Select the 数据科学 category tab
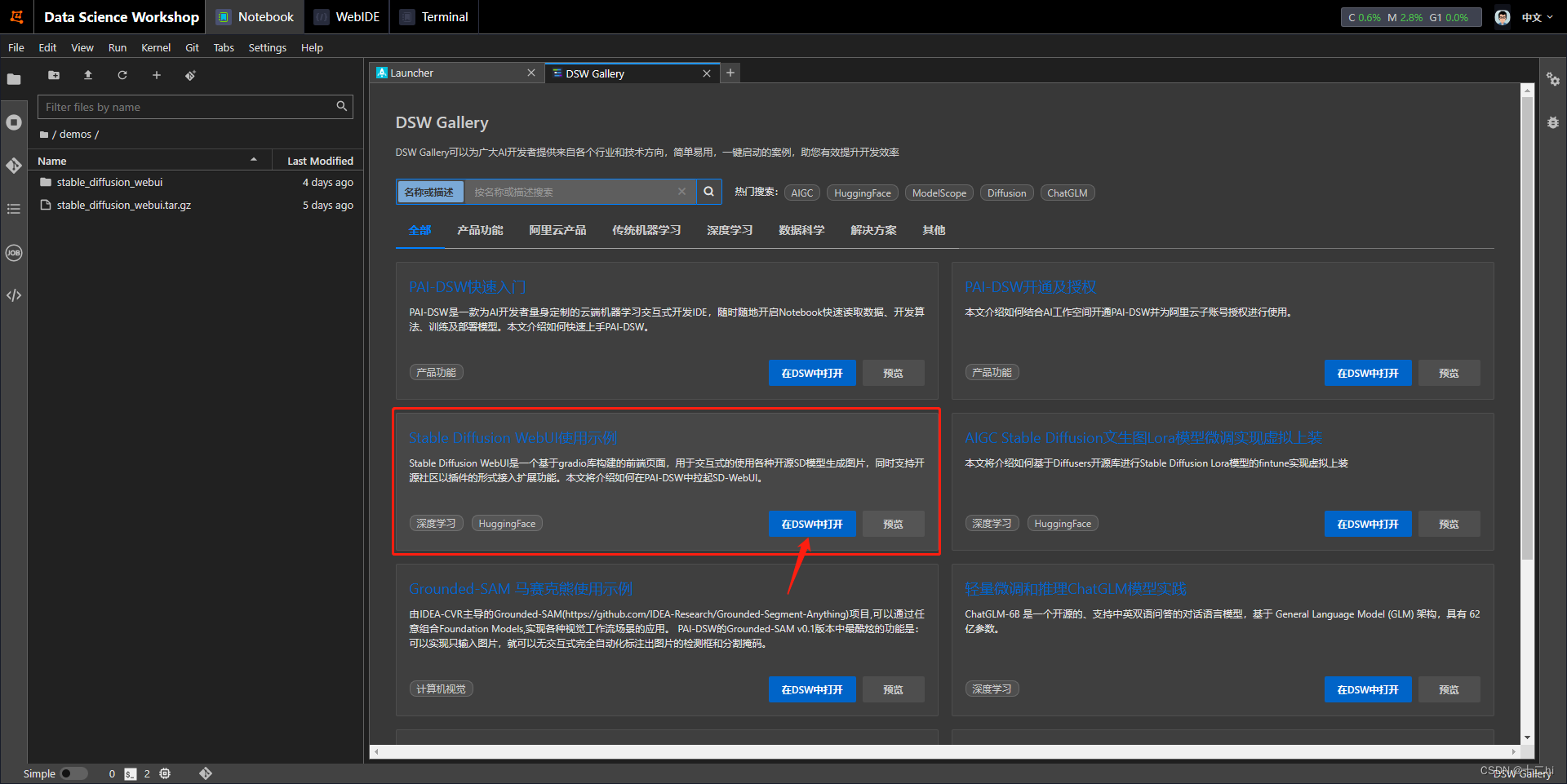1567x784 pixels. (801, 230)
